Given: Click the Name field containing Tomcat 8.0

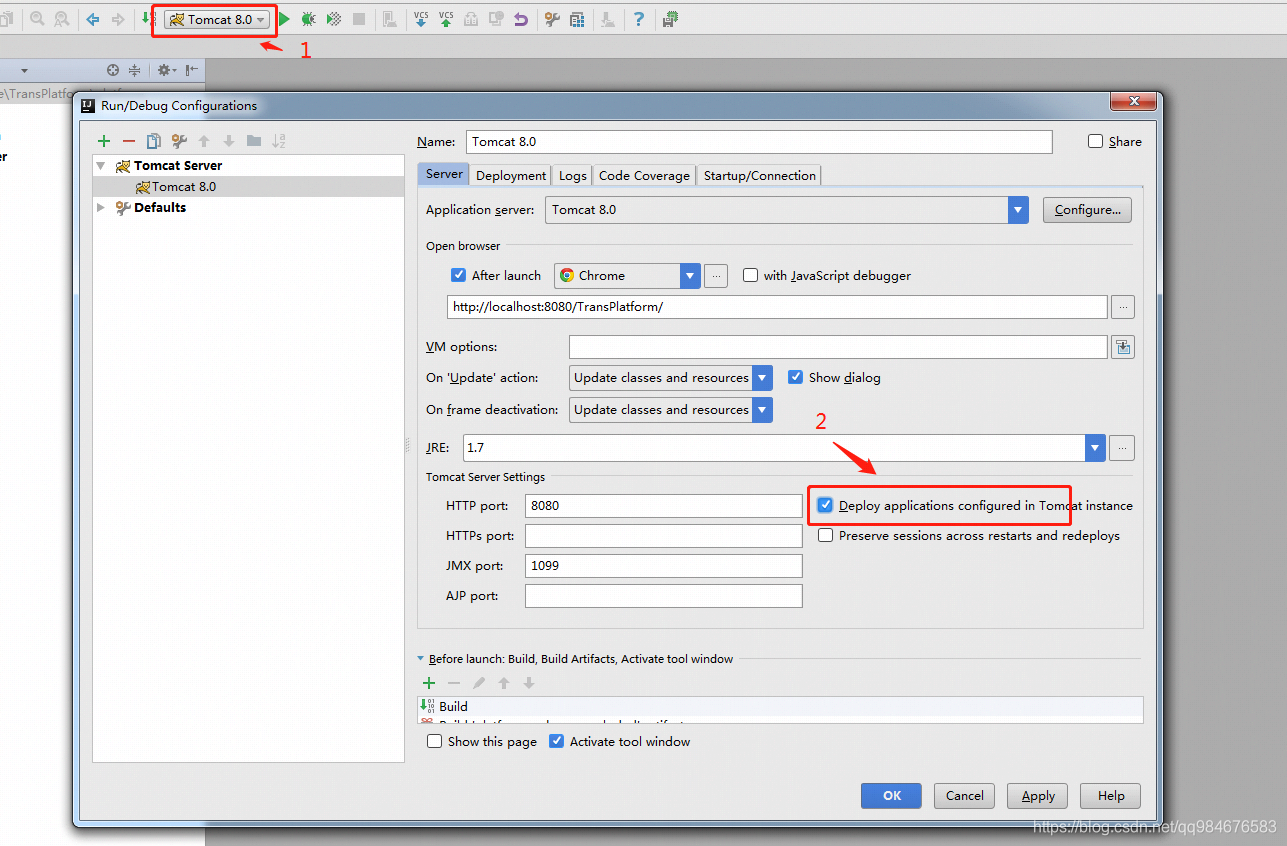Looking at the screenshot, I should [759, 142].
